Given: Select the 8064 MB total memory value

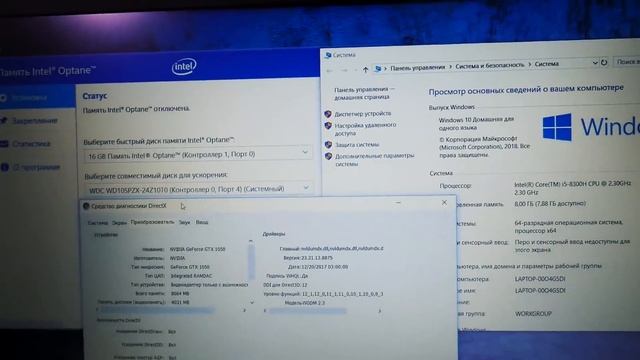Looking at the screenshot, I should 180,293.
